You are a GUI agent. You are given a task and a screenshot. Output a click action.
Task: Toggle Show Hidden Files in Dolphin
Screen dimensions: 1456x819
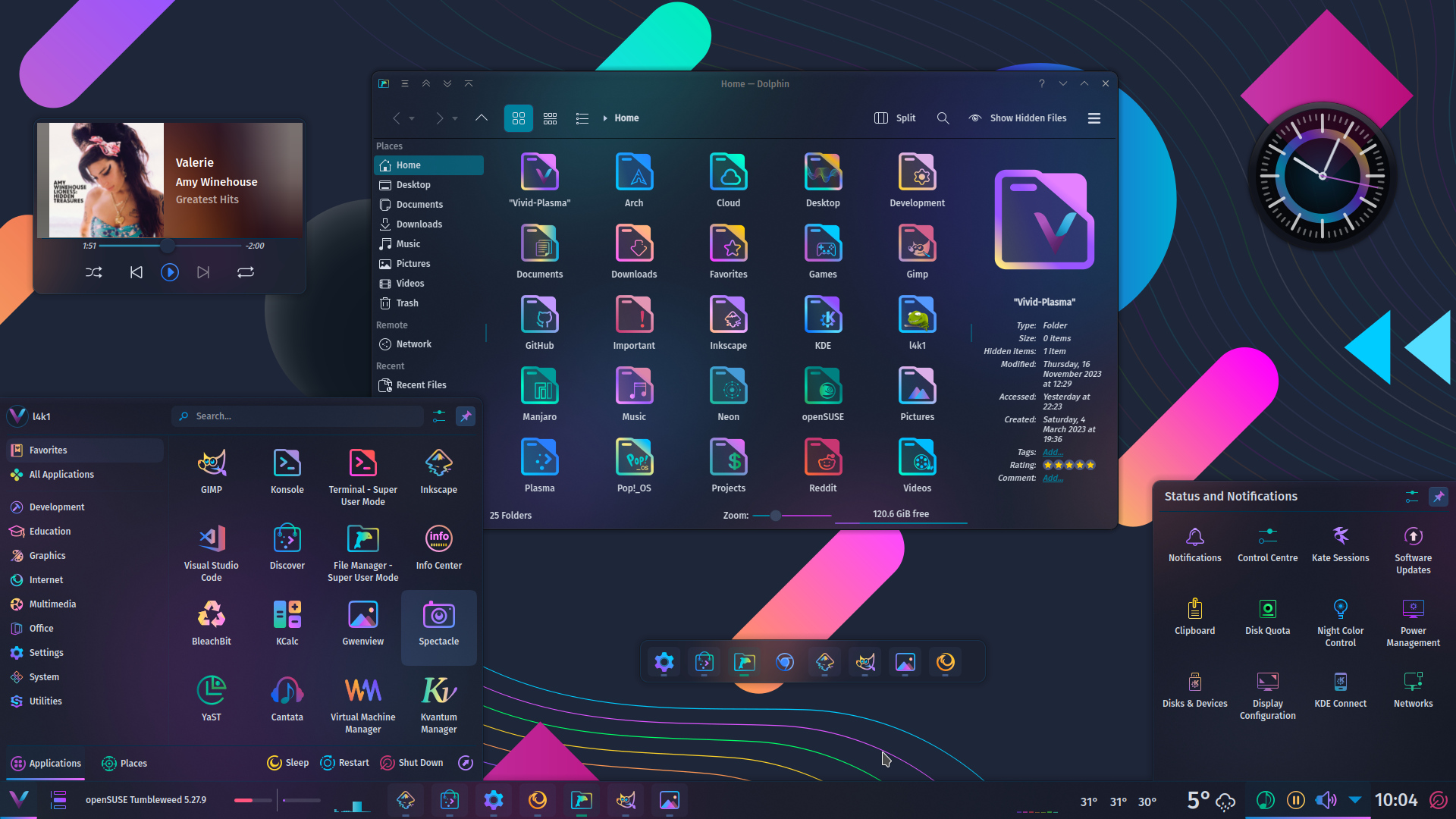pyautogui.click(x=1018, y=118)
